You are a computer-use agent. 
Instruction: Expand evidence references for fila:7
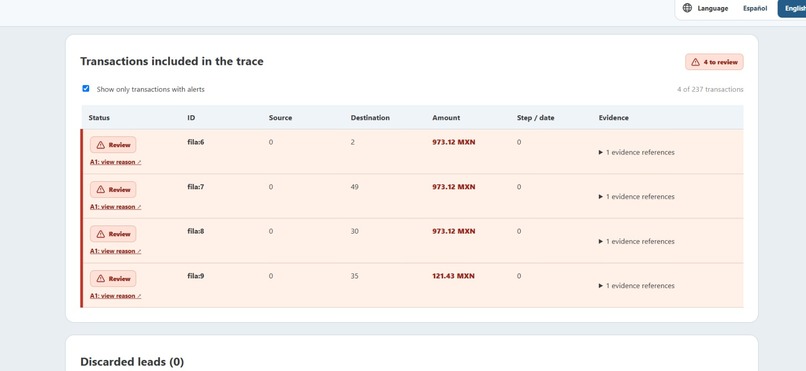click(x=636, y=197)
